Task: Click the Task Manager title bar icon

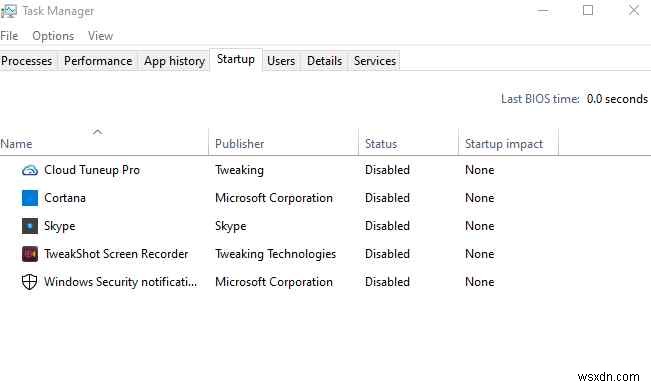Action: click(x=9, y=11)
